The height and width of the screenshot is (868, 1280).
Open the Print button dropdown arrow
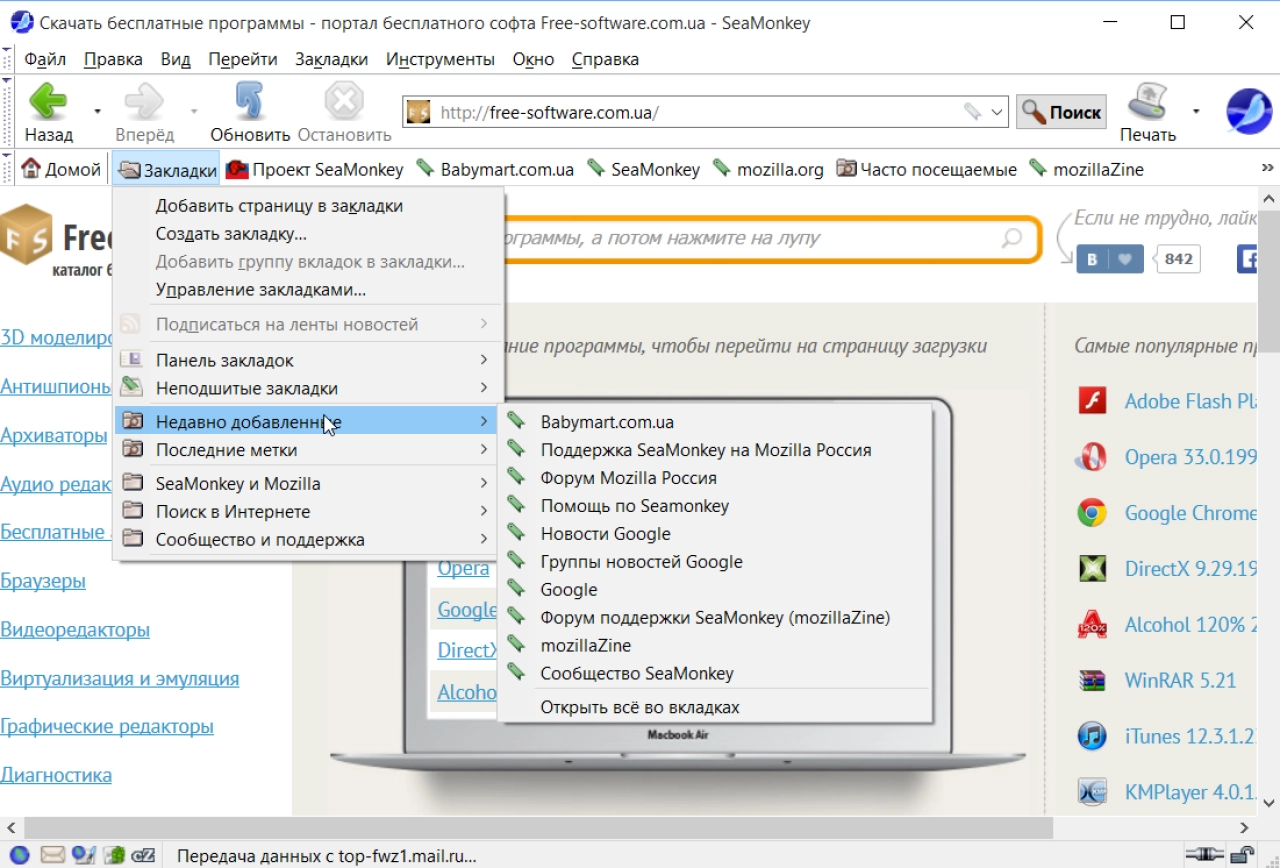[1196, 111]
